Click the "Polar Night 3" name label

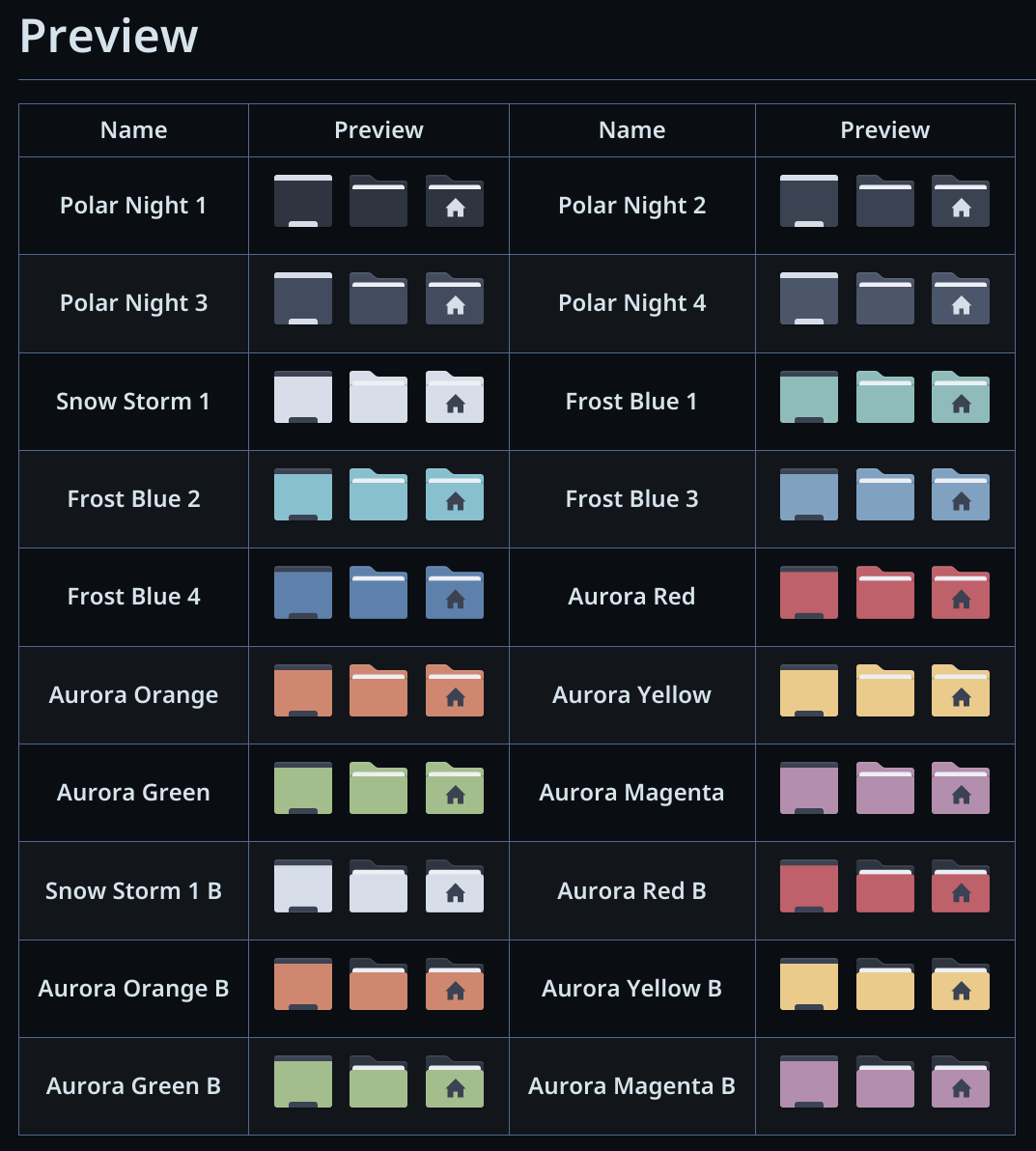pos(134,303)
